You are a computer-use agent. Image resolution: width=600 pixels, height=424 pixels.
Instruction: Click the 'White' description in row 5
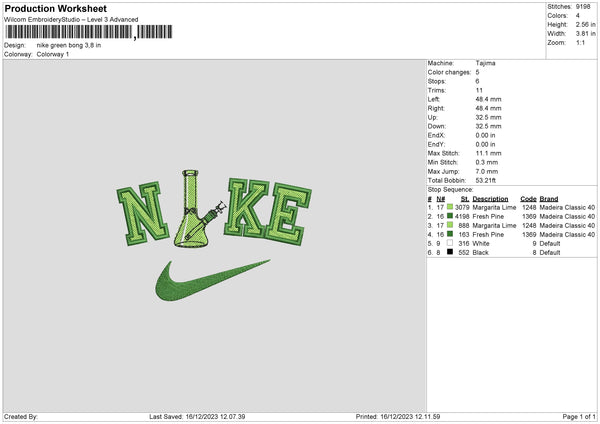pyautogui.click(x=481, y=243)
